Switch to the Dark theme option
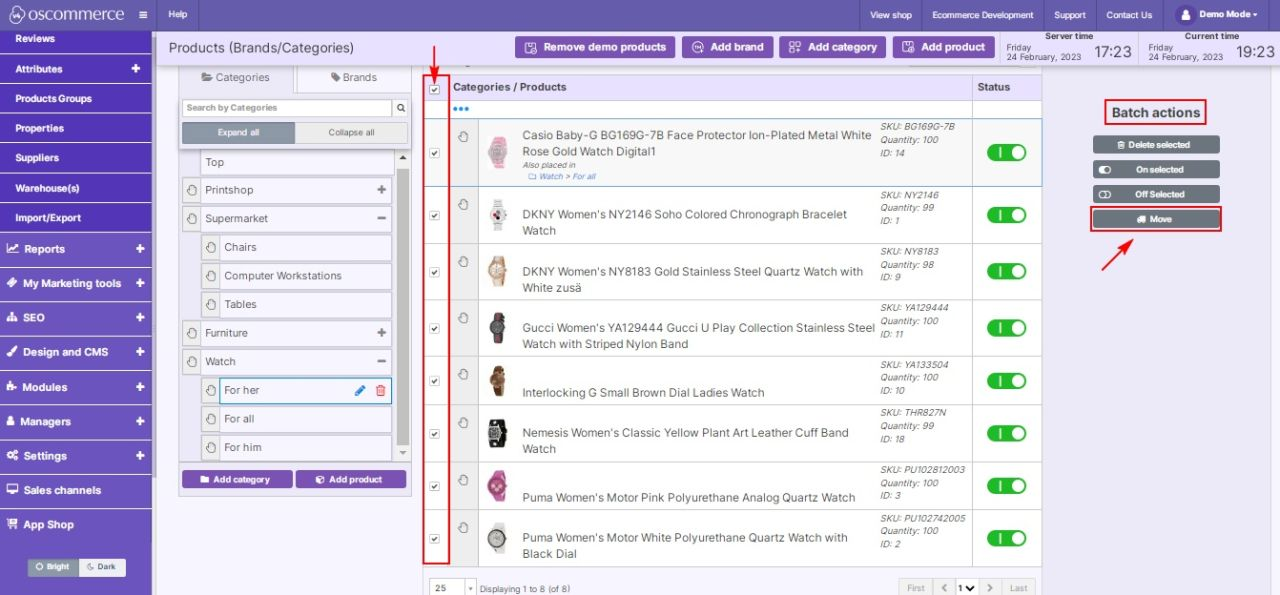Screen dimensions: 1280x595 click(100, 567)
